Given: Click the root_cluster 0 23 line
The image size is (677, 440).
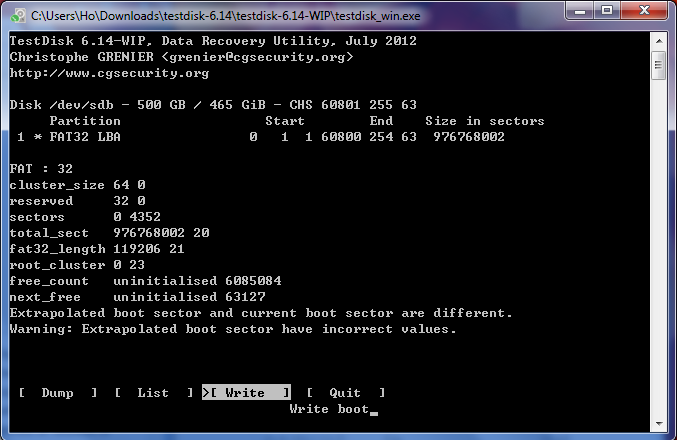Looking at the screenshot, I should point(77,265).
